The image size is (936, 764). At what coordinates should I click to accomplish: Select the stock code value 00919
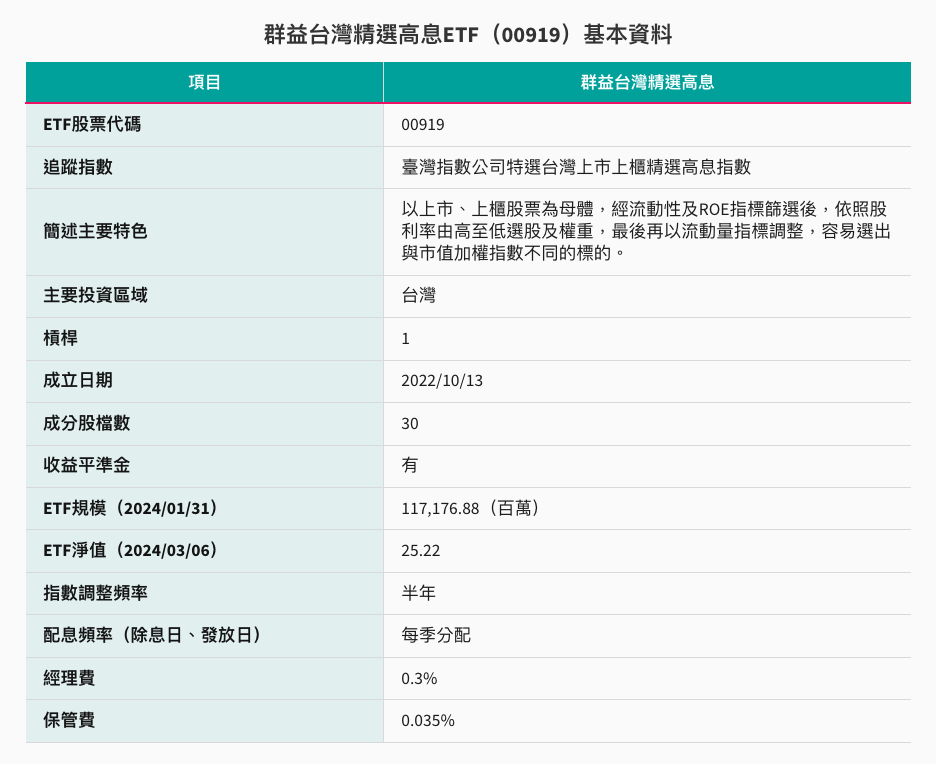coord(423,125)
